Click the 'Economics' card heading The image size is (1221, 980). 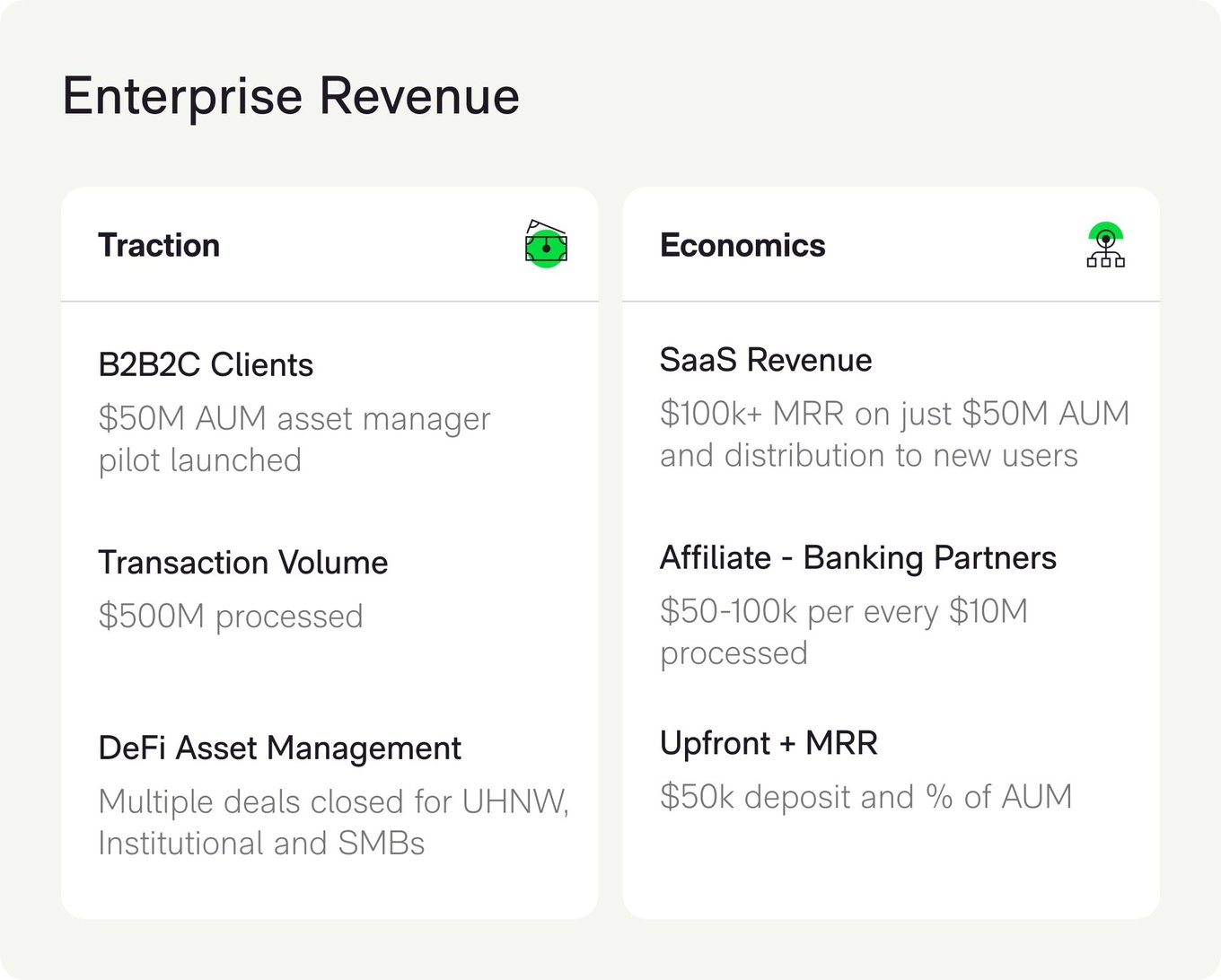742,245
